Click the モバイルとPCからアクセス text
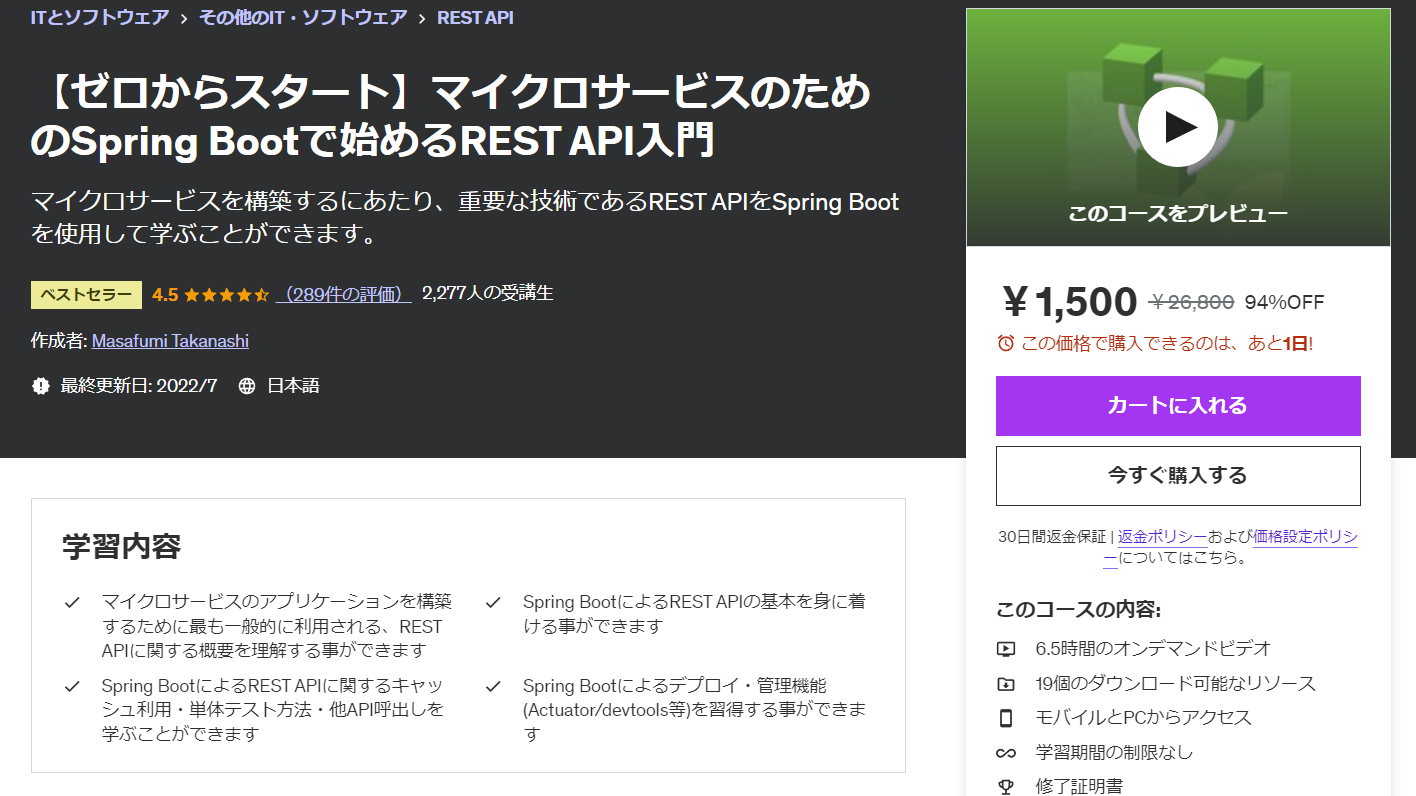Screen dimensions: 1416x796 pos(1144,718)
